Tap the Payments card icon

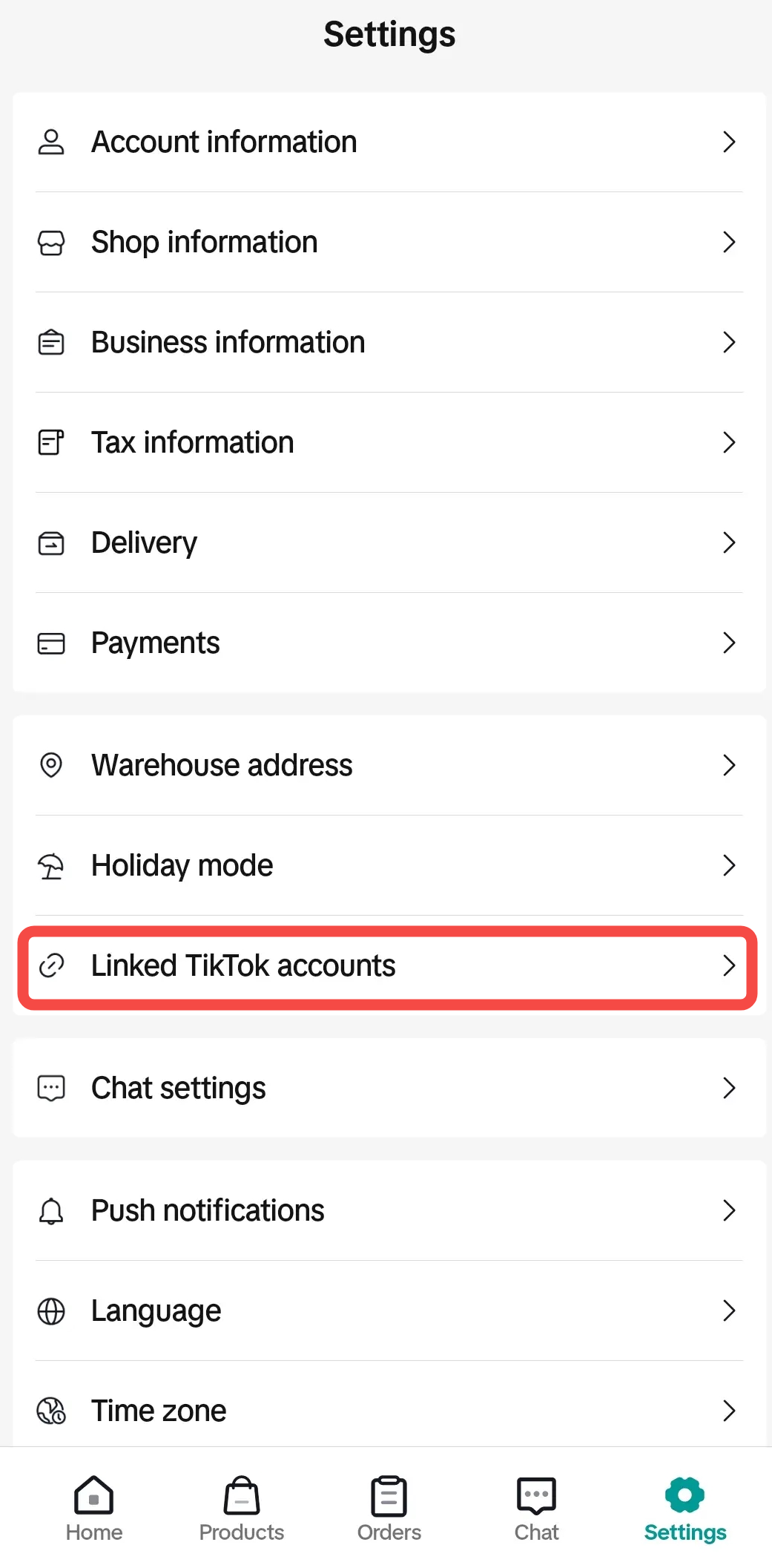tap(51, 643)
